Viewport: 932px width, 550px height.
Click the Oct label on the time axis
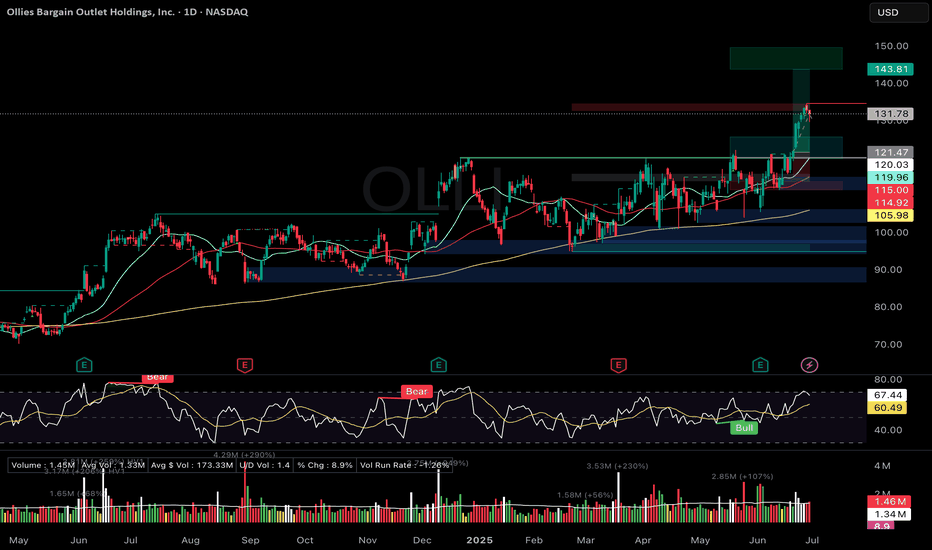click(x=305, y=540)
